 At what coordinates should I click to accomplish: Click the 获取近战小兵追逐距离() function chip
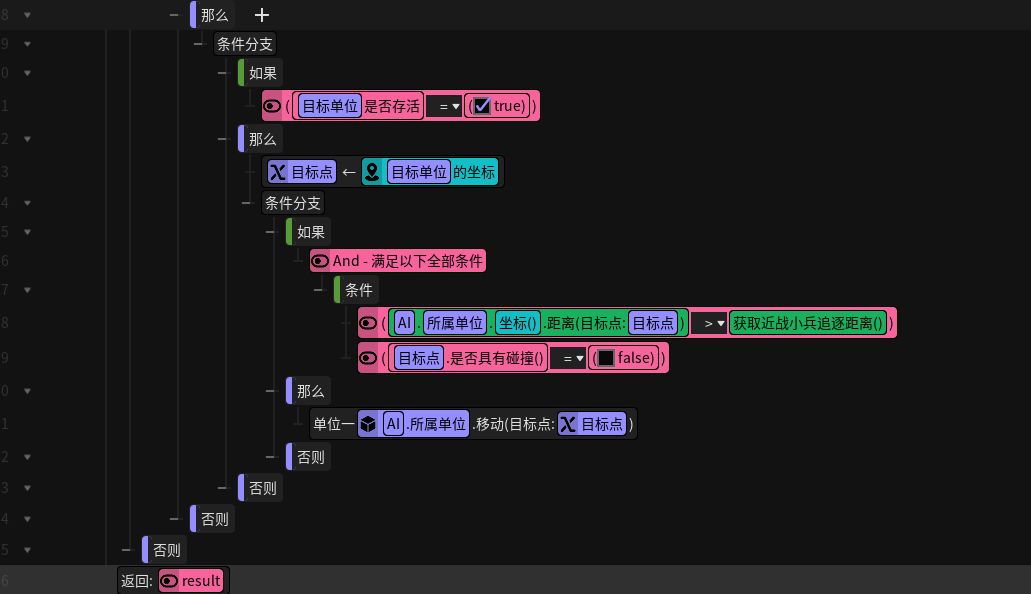click(807, 323)
